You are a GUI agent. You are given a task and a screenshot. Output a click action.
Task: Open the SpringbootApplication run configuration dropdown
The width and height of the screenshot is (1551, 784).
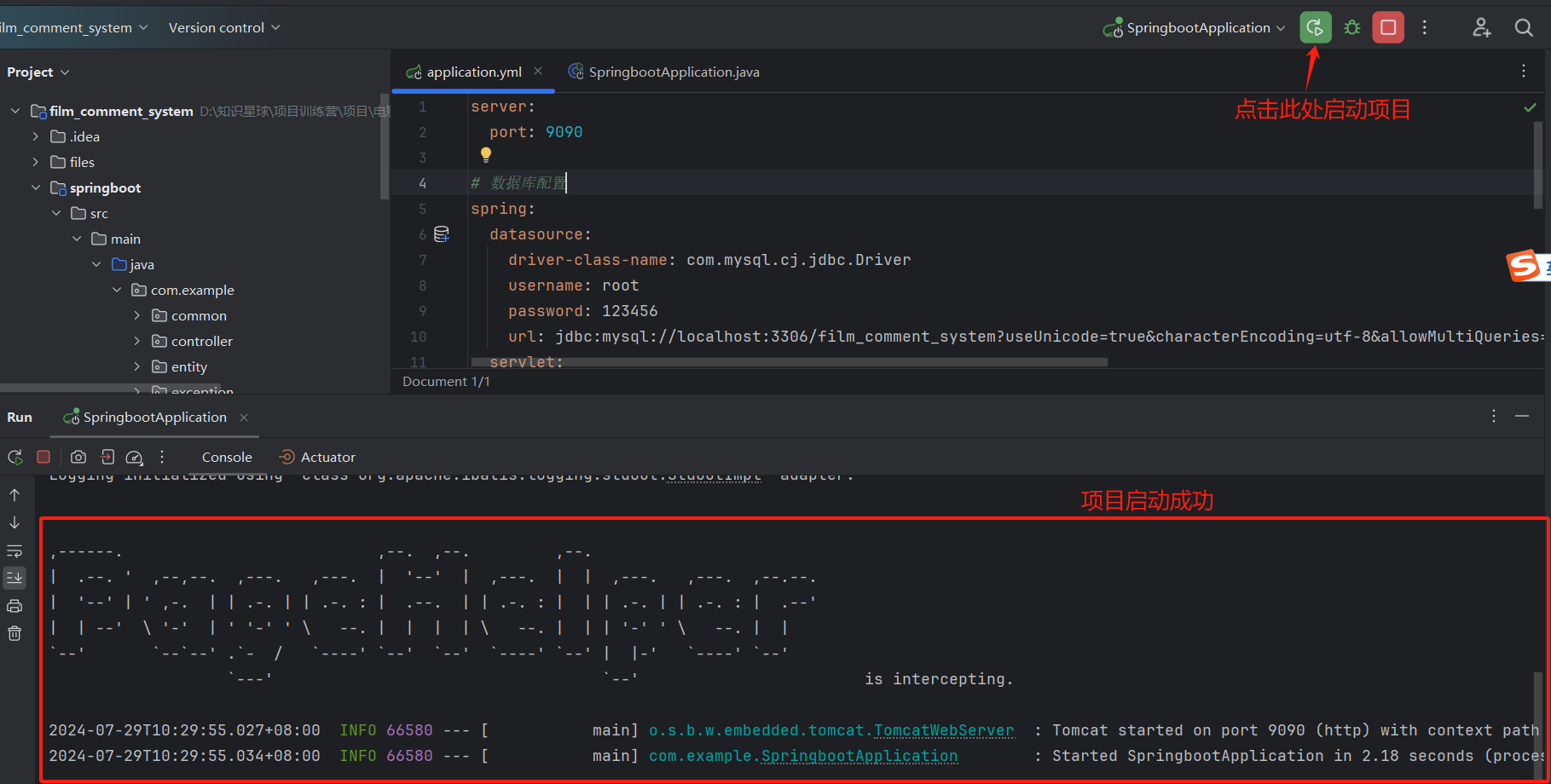point(1194,27)
